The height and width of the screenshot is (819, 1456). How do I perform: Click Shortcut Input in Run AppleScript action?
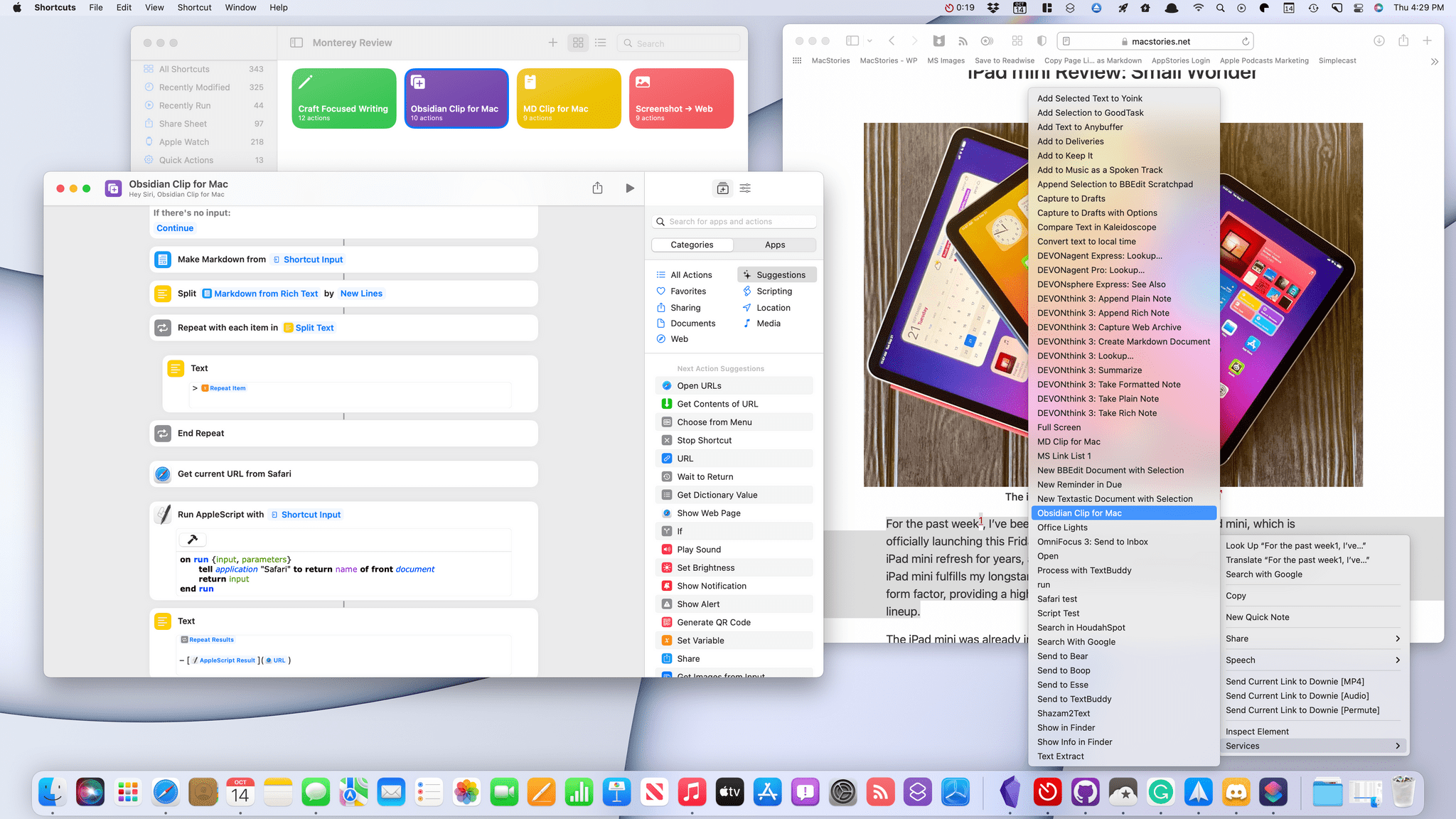(x=306, y=515)
